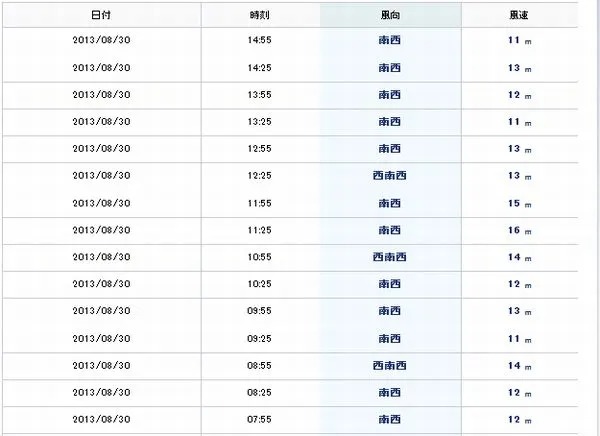Select the 14:55 time cell

click(x=259, y=40)
